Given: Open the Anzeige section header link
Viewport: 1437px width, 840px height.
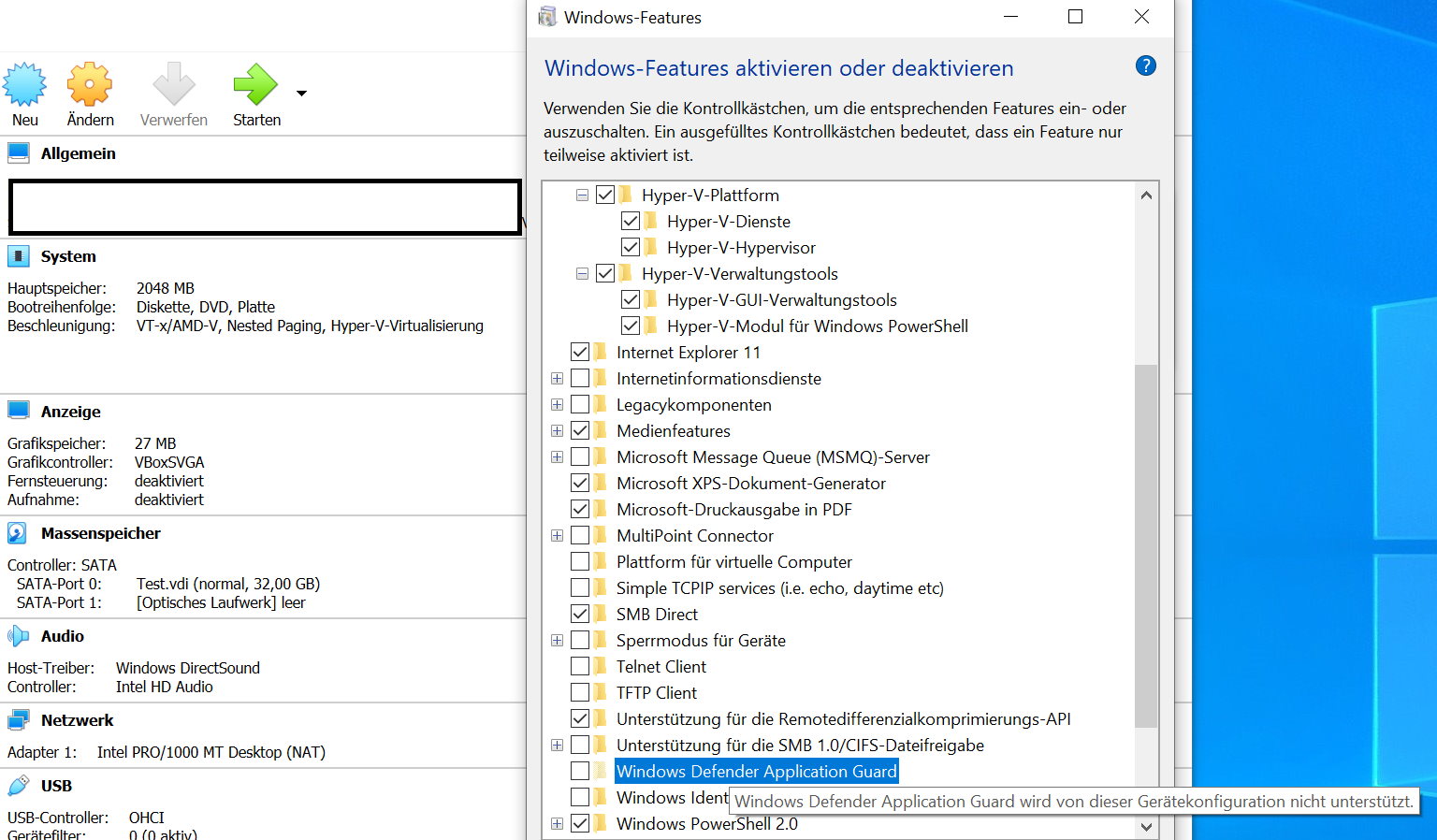Looking at the screenshot, I should (x=71, y=412).
